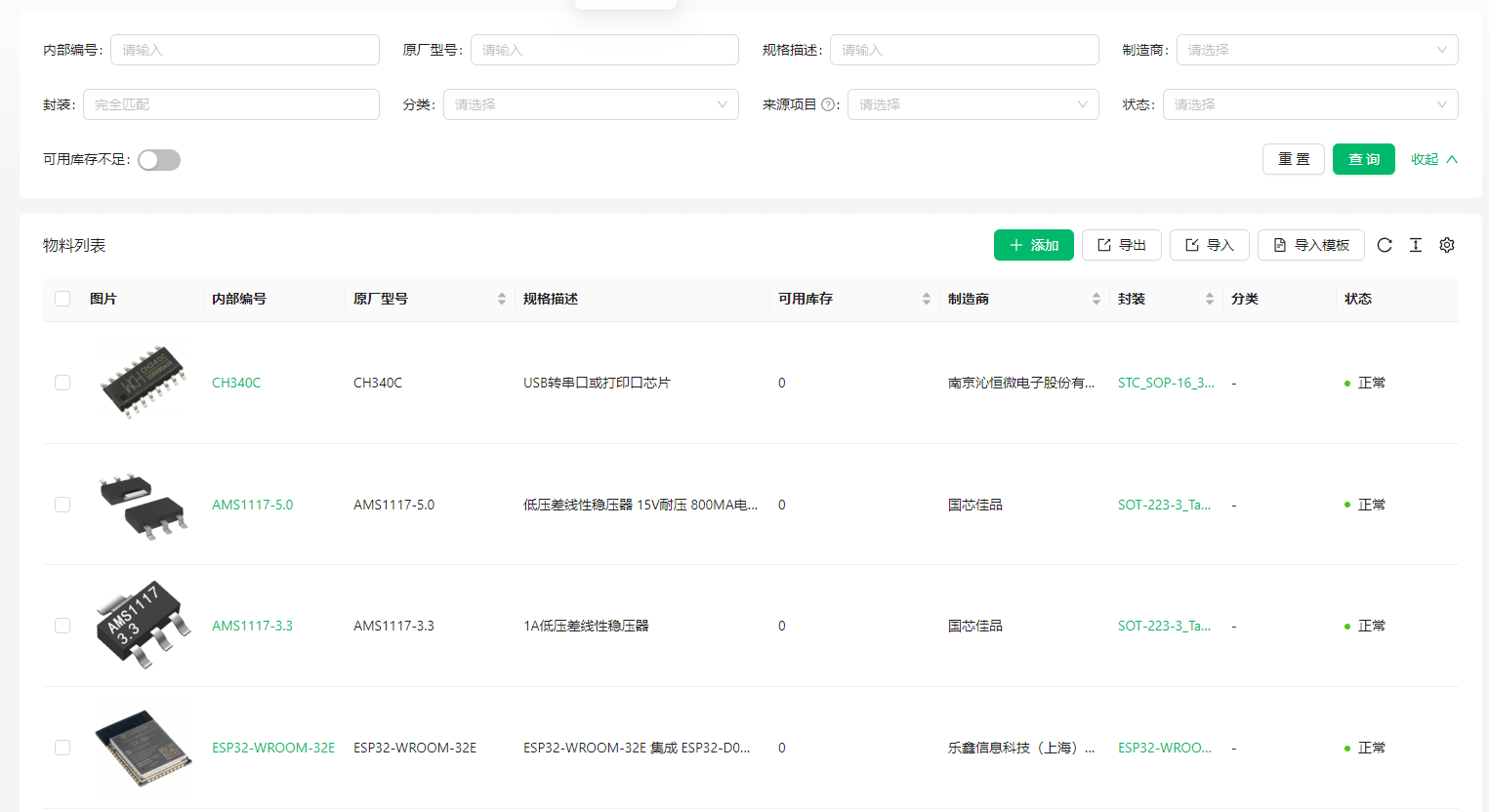Open the column settings gear icon

(x=1446, y=245)
